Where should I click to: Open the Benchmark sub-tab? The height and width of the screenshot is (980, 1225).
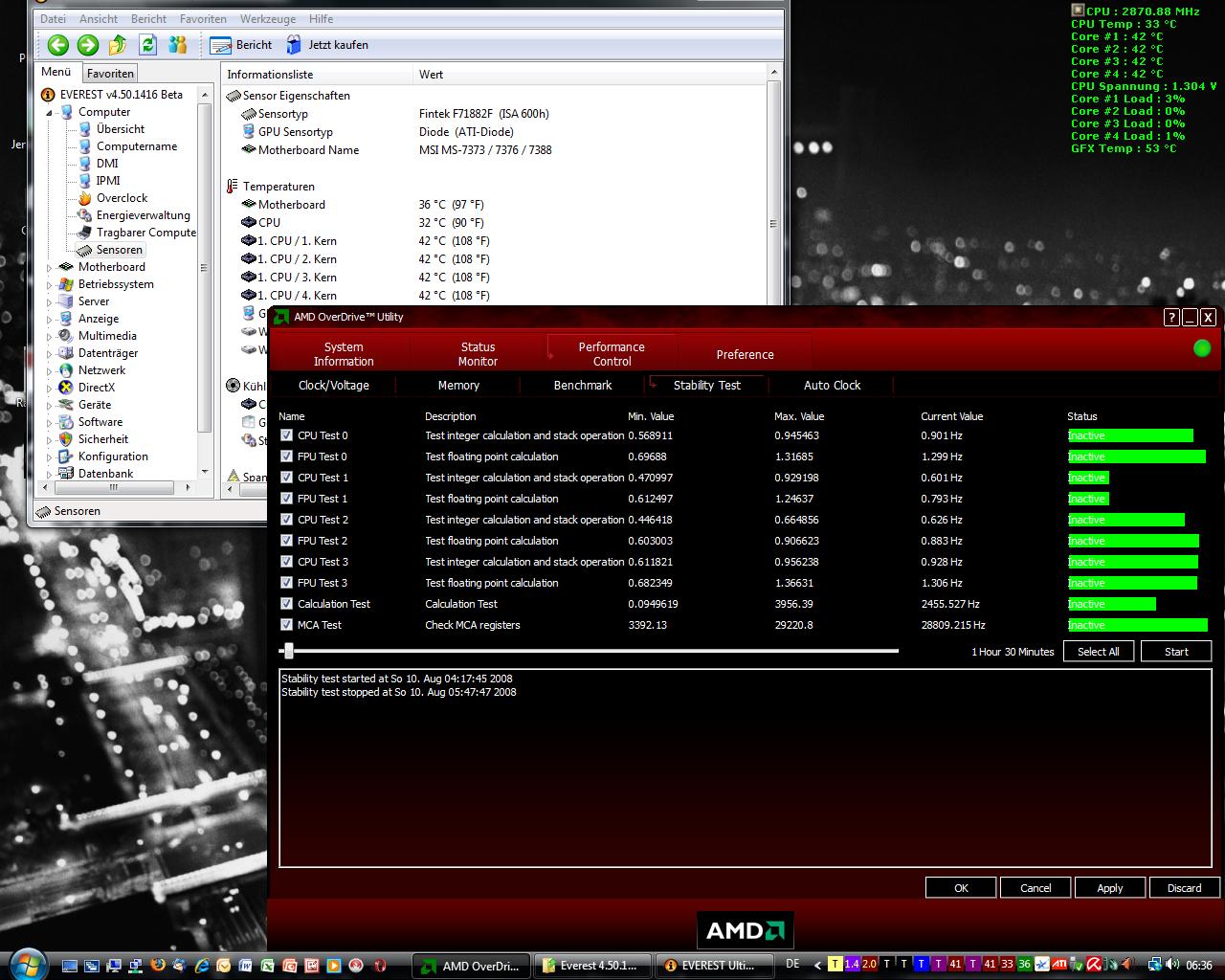(582, 385)
